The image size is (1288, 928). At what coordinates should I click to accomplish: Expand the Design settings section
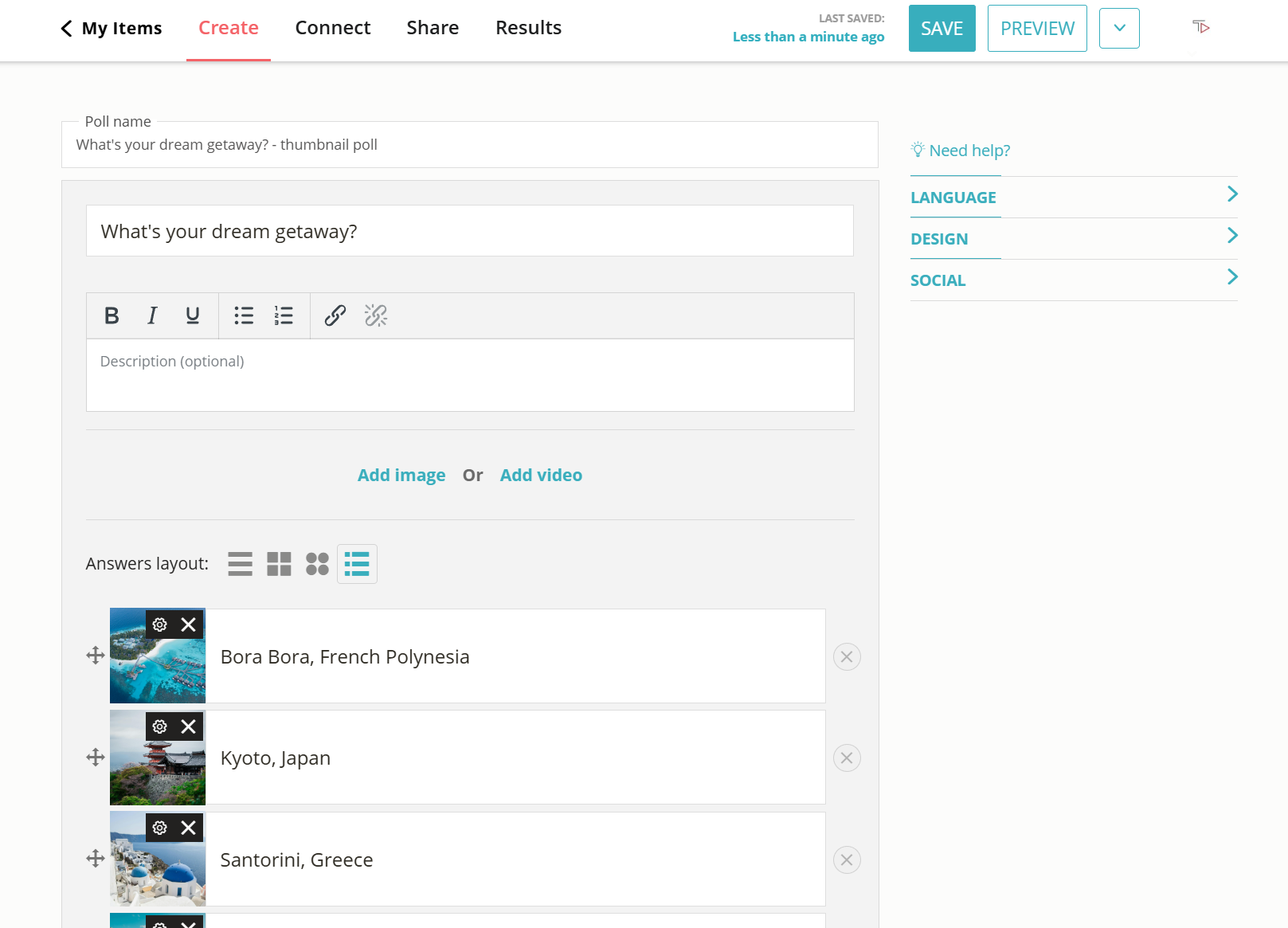pyautogui.click(x=1074, y=239)
